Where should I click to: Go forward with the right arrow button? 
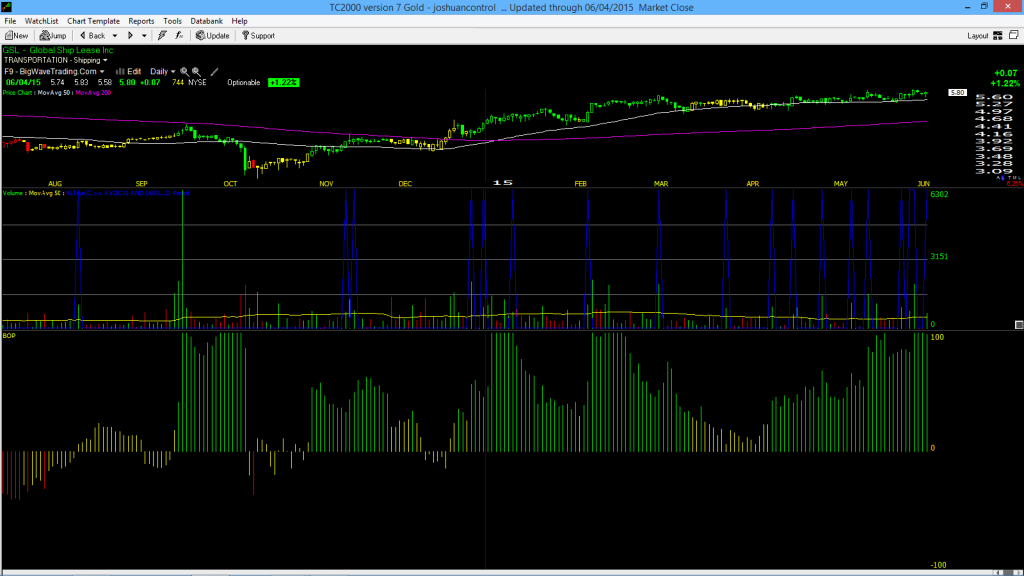click(130, 36)
